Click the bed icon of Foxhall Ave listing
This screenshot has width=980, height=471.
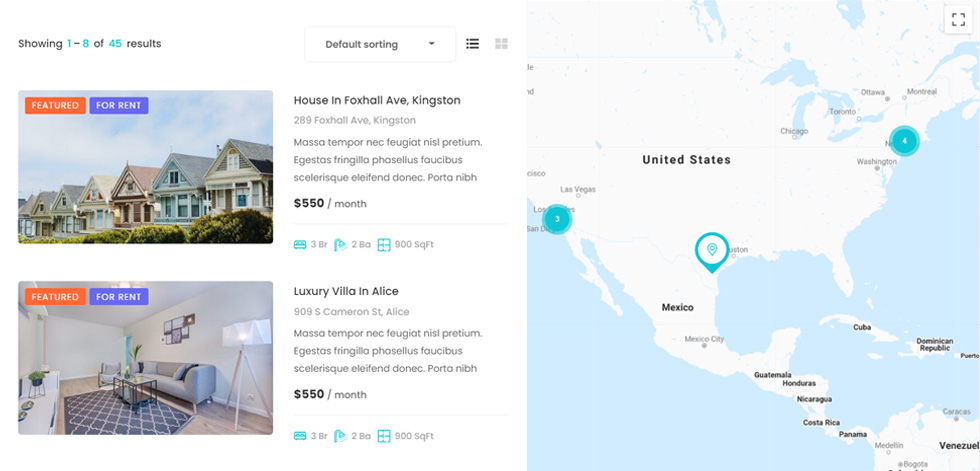click(300, 245)
